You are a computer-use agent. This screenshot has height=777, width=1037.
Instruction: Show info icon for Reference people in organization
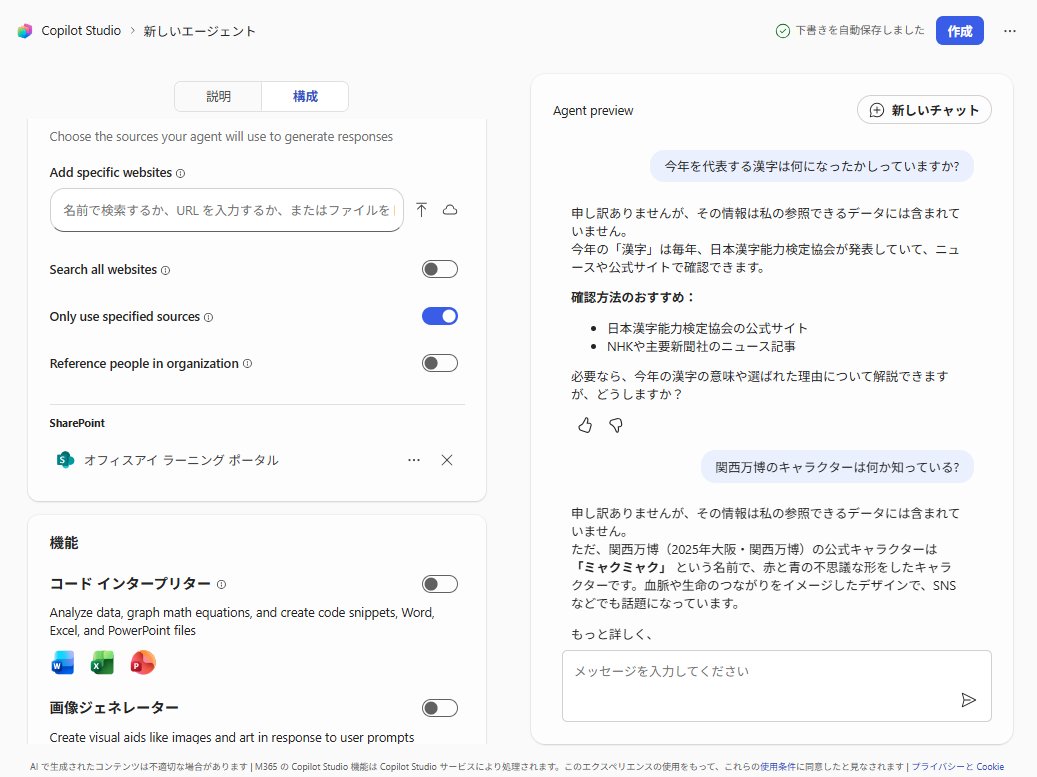coord(247,364)
